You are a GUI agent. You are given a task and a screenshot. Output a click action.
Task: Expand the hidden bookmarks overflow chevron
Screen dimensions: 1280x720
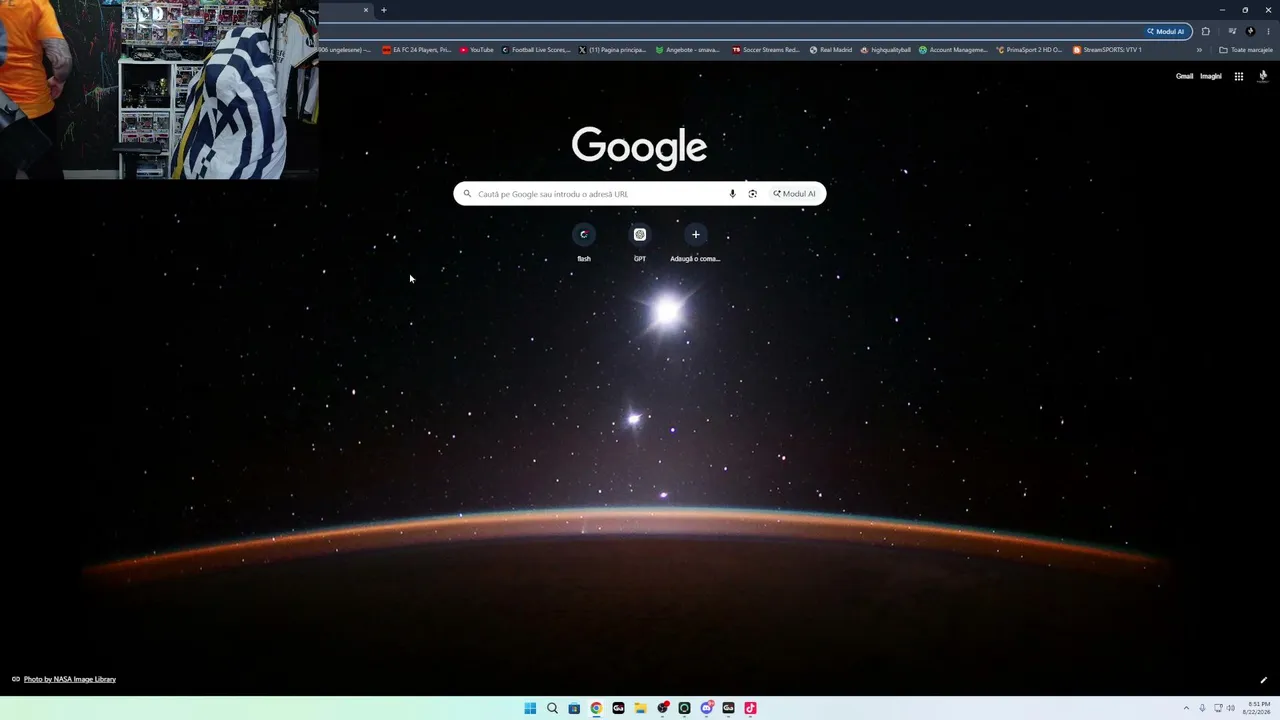tap(1199, 50)
